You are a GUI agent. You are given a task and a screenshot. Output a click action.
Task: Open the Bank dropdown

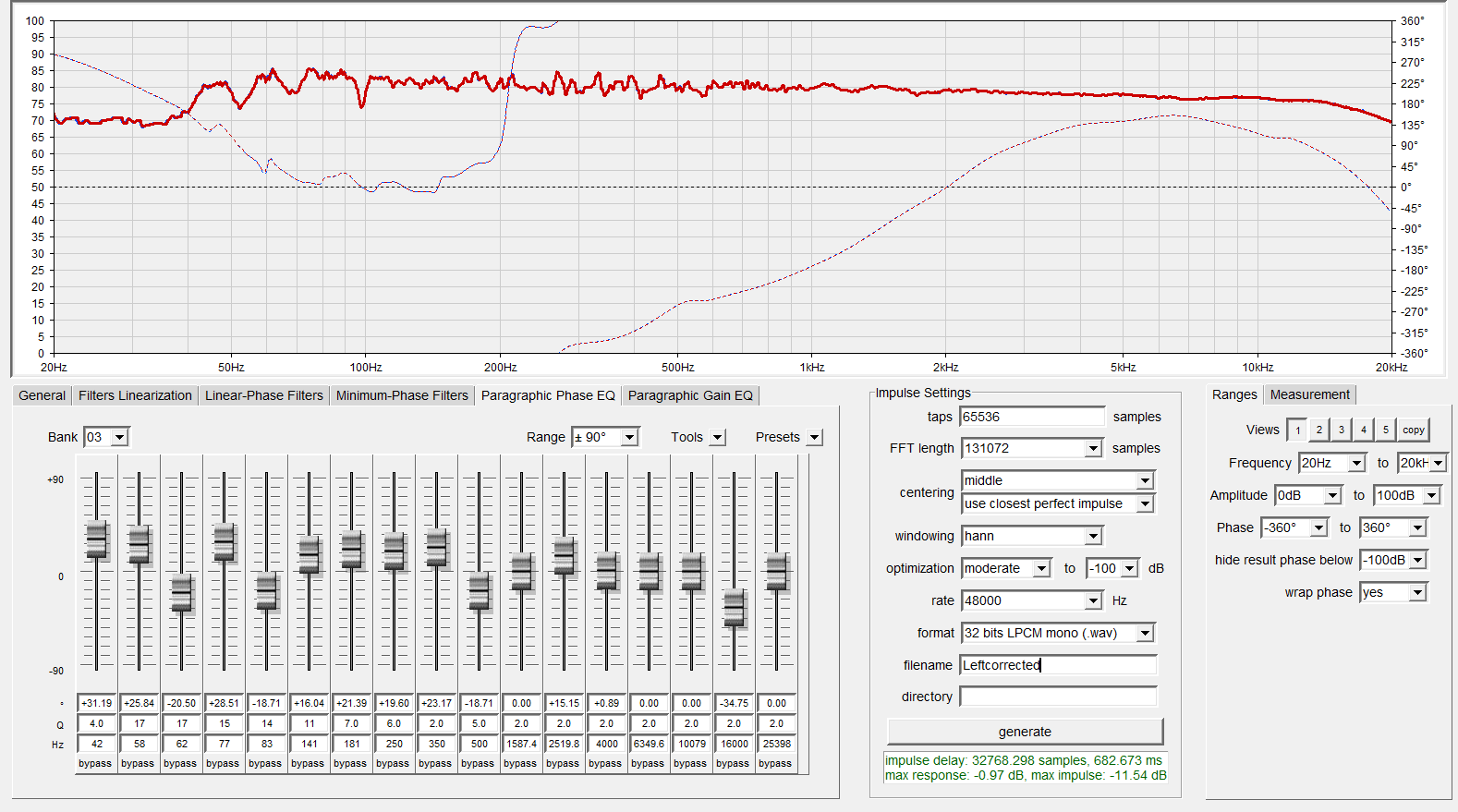(x=120, y=437)
